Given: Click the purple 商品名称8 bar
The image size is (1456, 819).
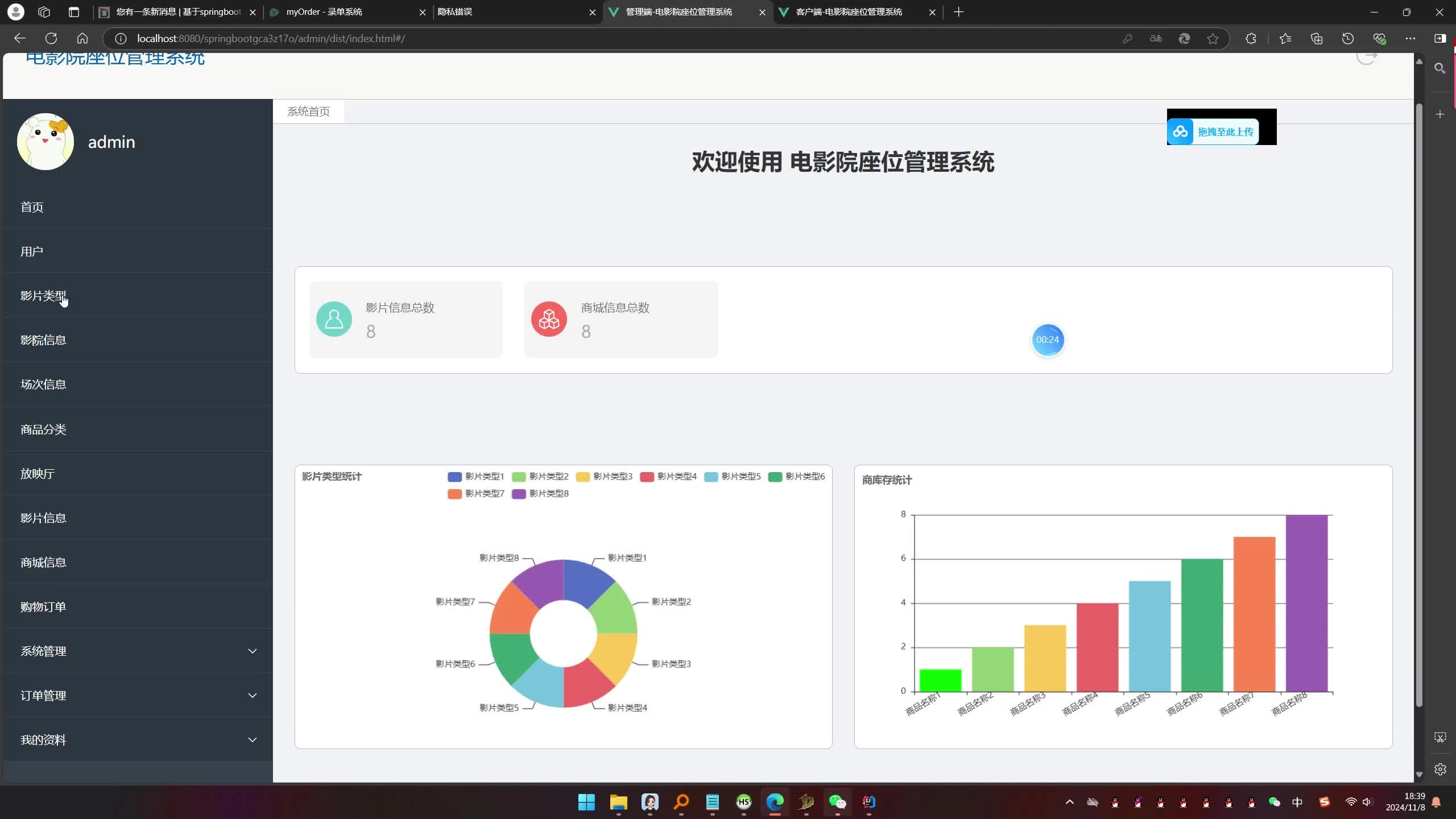Looking at the screenshot, I should coord(1306,603).
